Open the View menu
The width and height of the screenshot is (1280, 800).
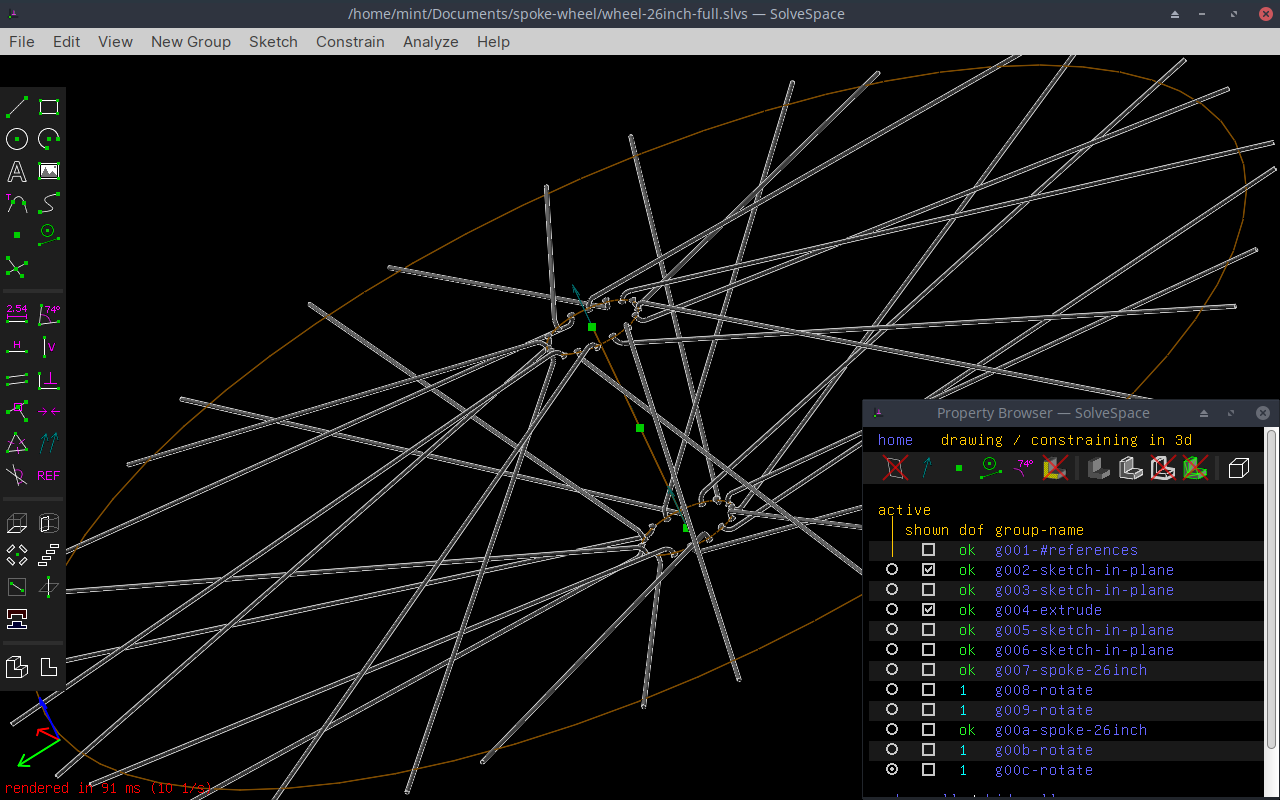point(115,41)
